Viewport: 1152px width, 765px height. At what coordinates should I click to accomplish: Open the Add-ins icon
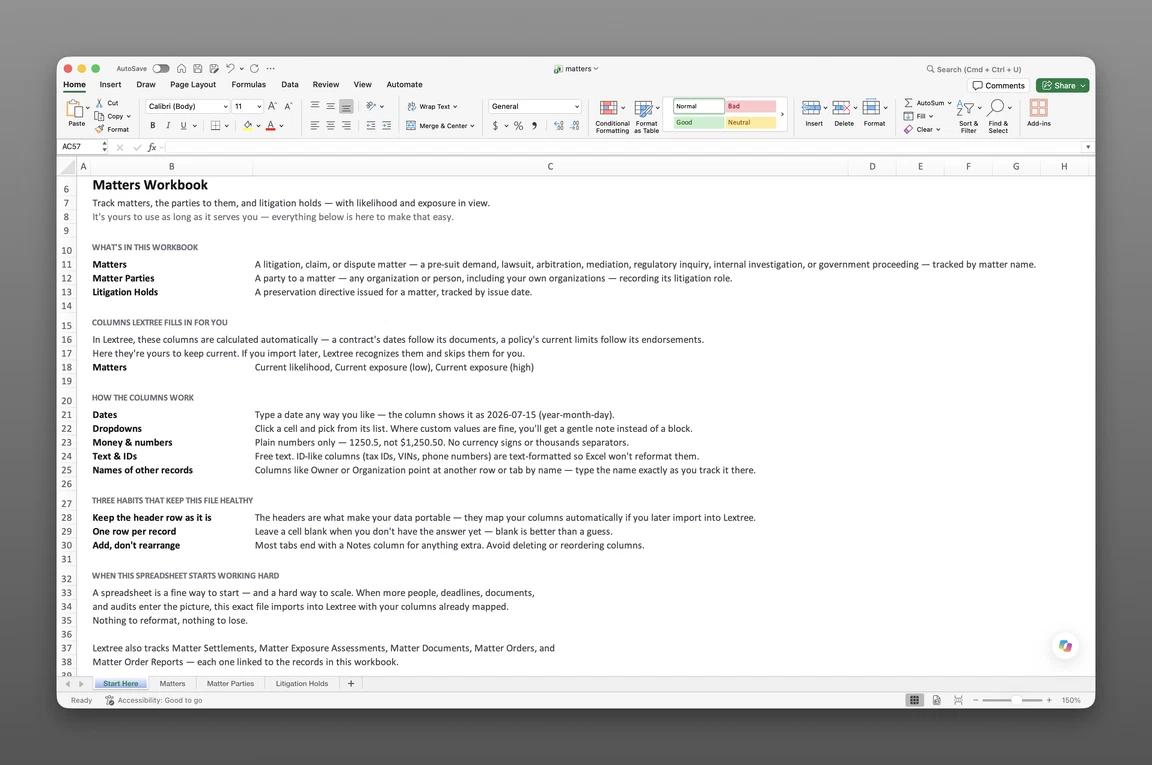coord(1038,108)
